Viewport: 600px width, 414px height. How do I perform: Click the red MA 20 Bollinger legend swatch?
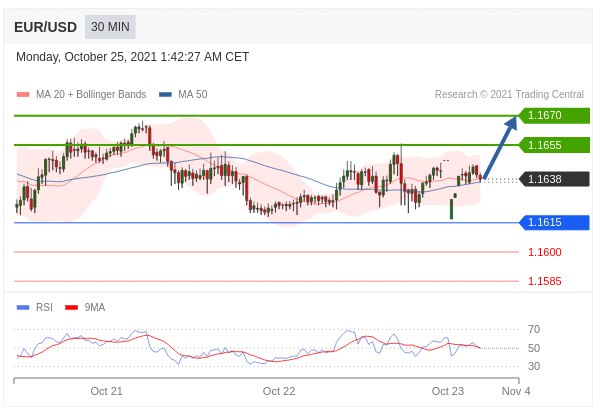point(23,95)
